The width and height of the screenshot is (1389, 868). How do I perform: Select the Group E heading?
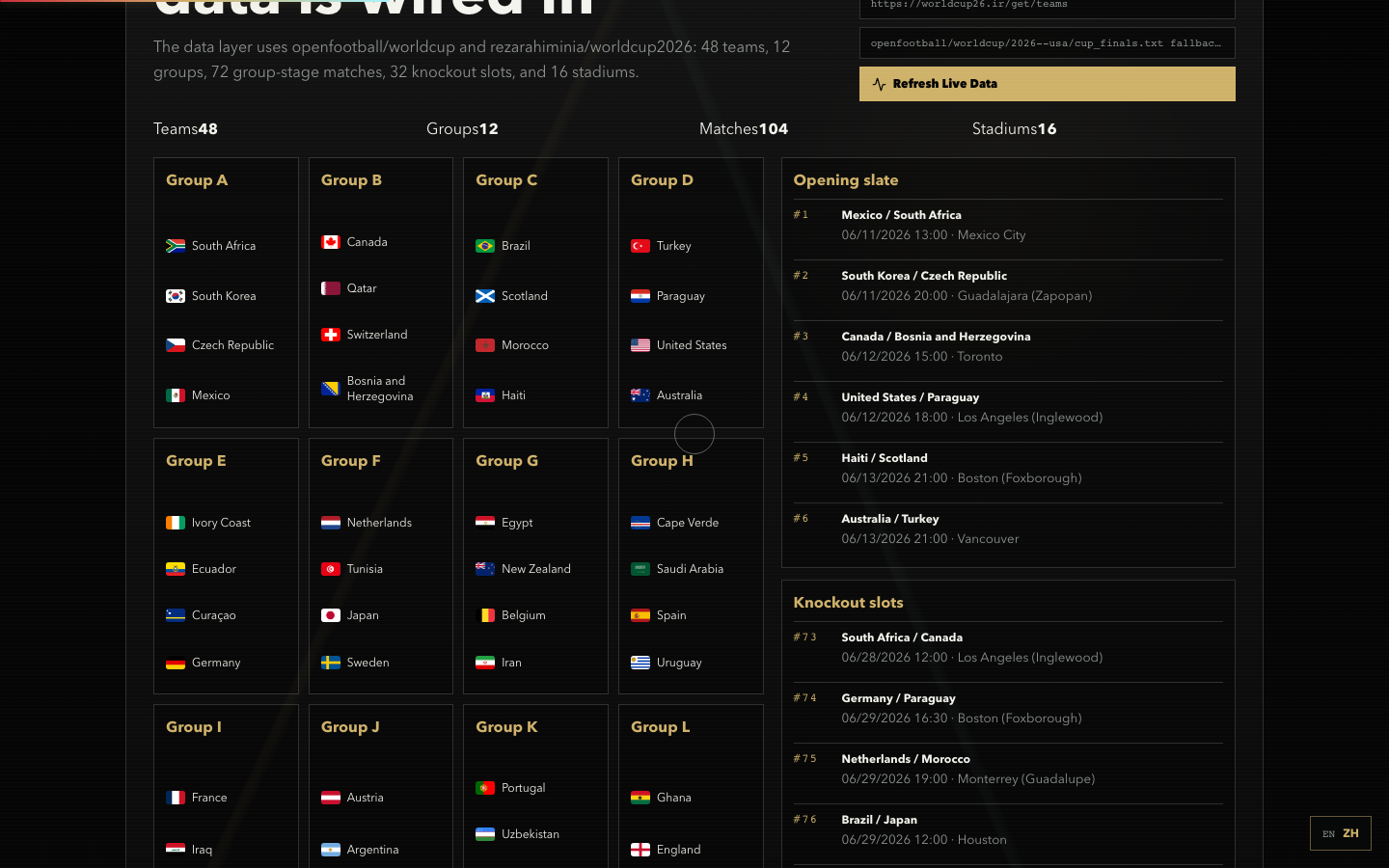click(196, 461)
